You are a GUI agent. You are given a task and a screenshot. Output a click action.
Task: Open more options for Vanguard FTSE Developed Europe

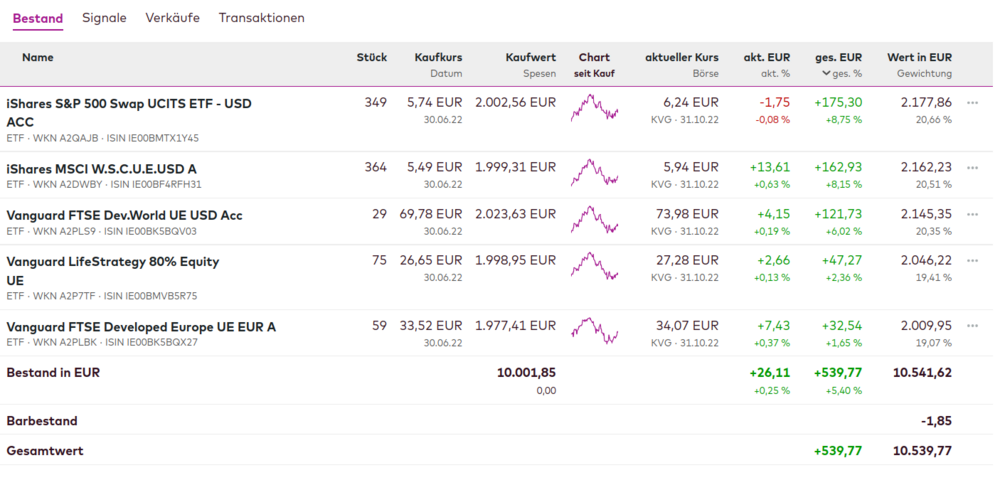coord(972,325)
